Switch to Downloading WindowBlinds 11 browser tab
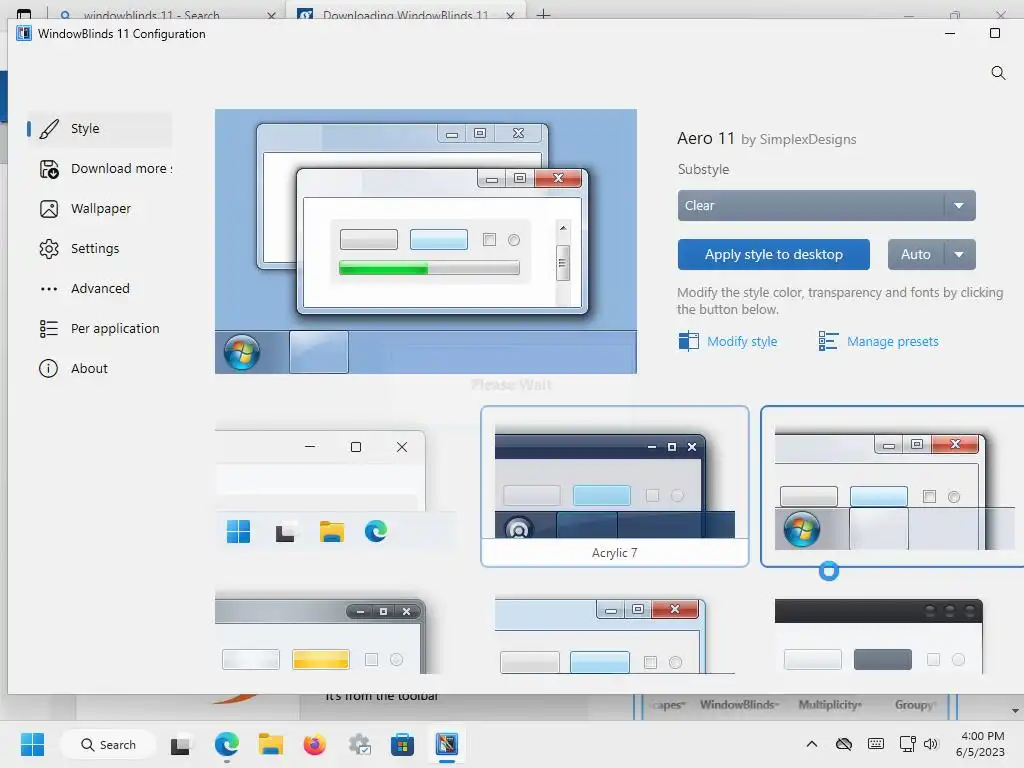1024x768 pixels. 405,14
